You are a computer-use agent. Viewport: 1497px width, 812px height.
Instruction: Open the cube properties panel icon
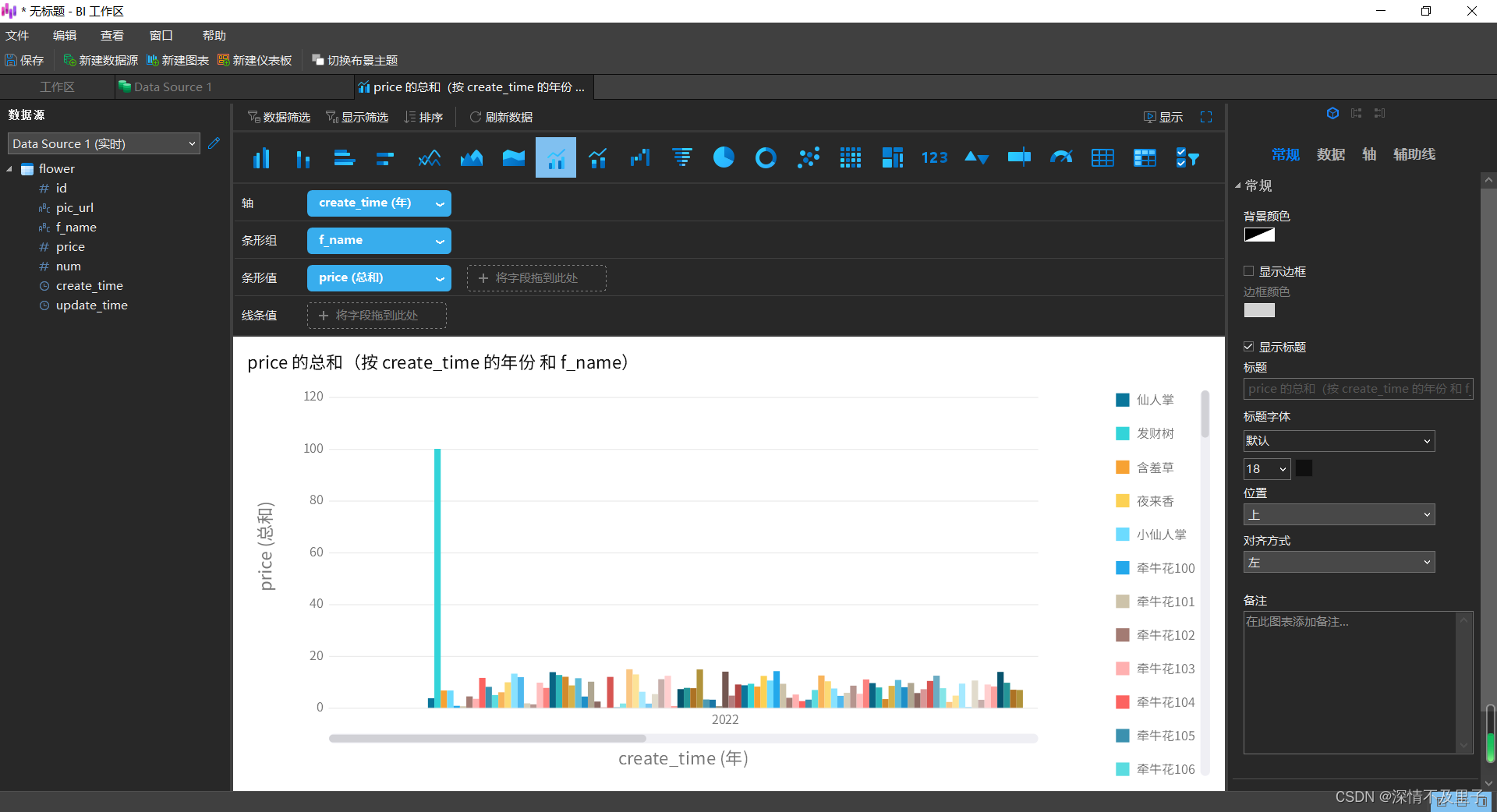[1332, 113]
